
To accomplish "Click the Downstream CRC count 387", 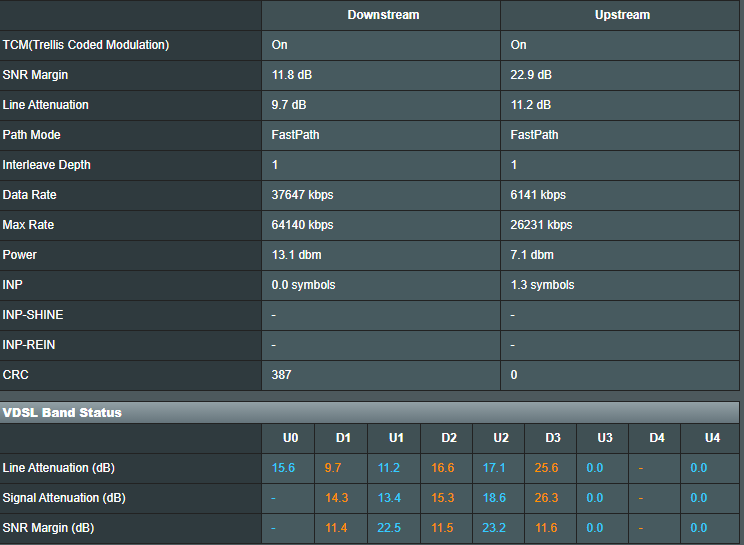I will pyautogui.click(x=282, y=375).
